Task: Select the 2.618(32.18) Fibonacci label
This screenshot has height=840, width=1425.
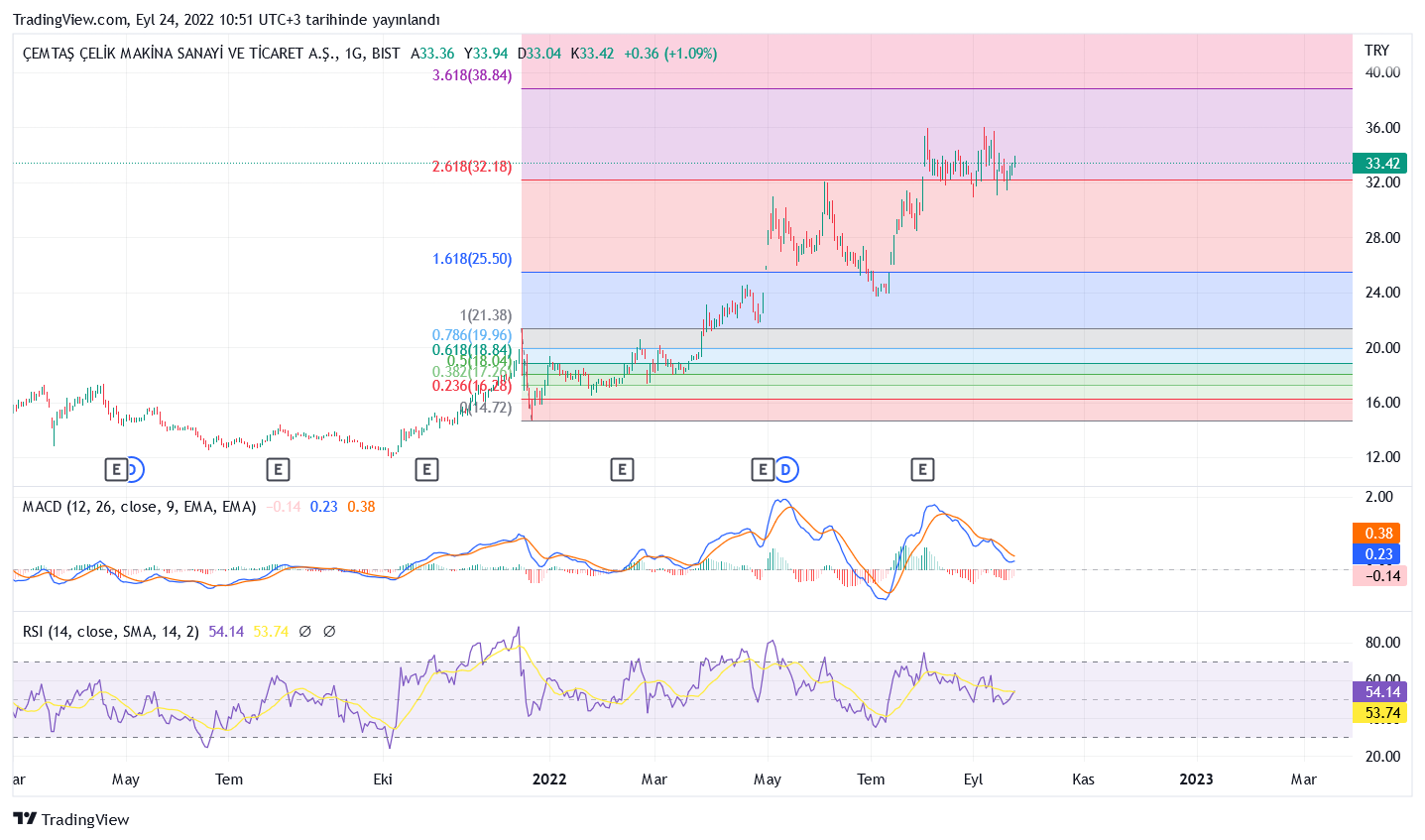Action: coord(472,167)
